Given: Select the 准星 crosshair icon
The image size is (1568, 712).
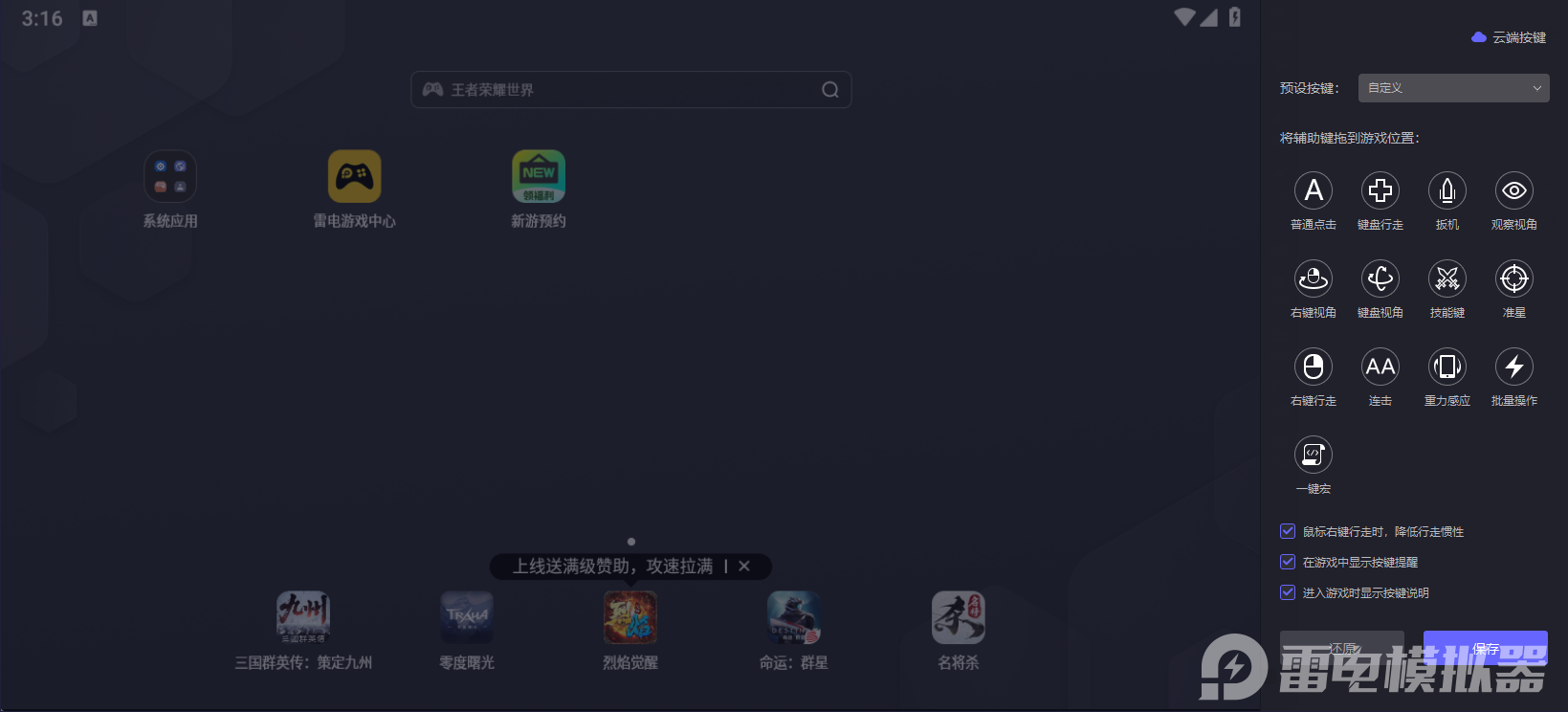Looking at the screenshot, I should 1514,278.
